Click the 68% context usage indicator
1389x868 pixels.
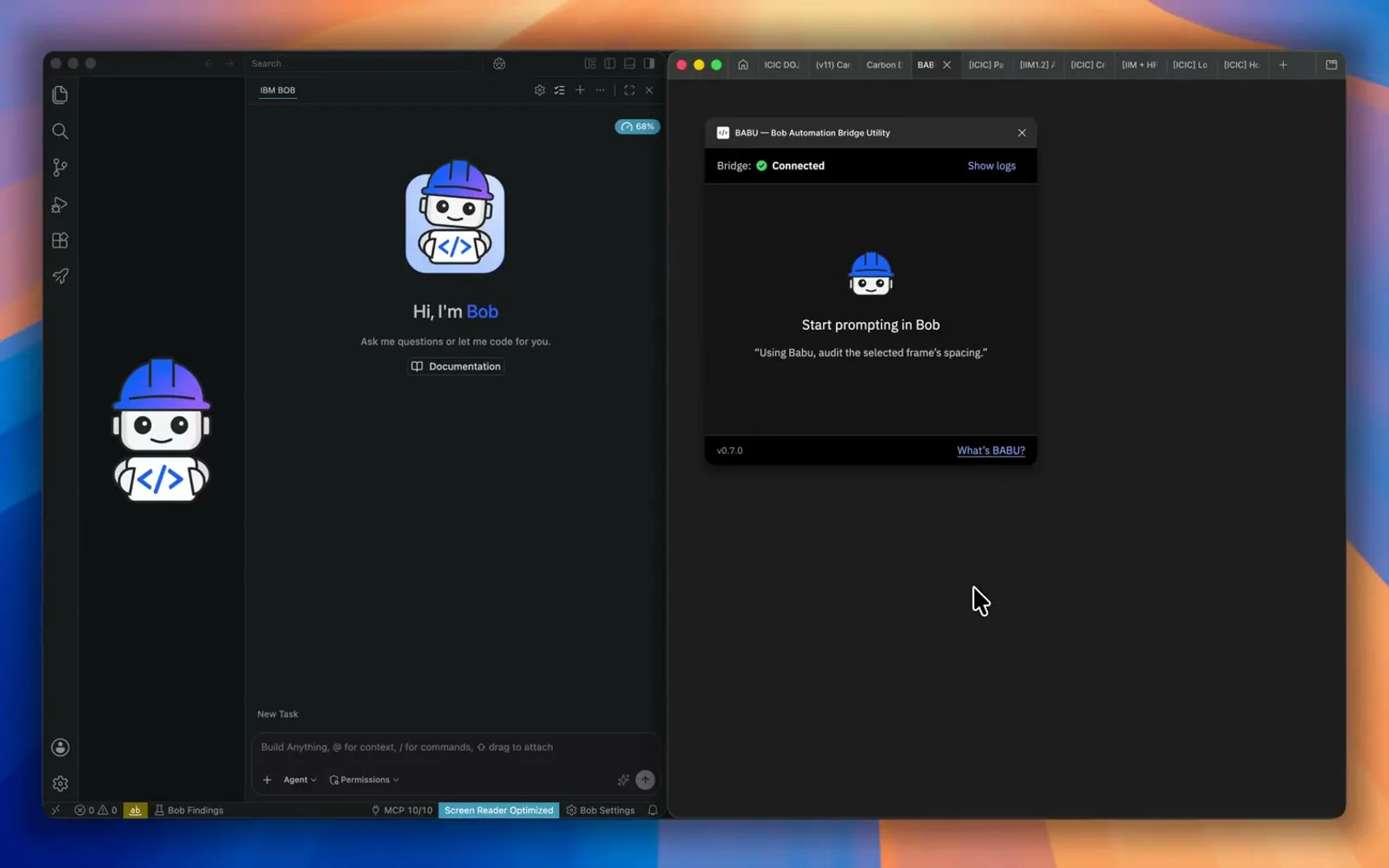638,127
